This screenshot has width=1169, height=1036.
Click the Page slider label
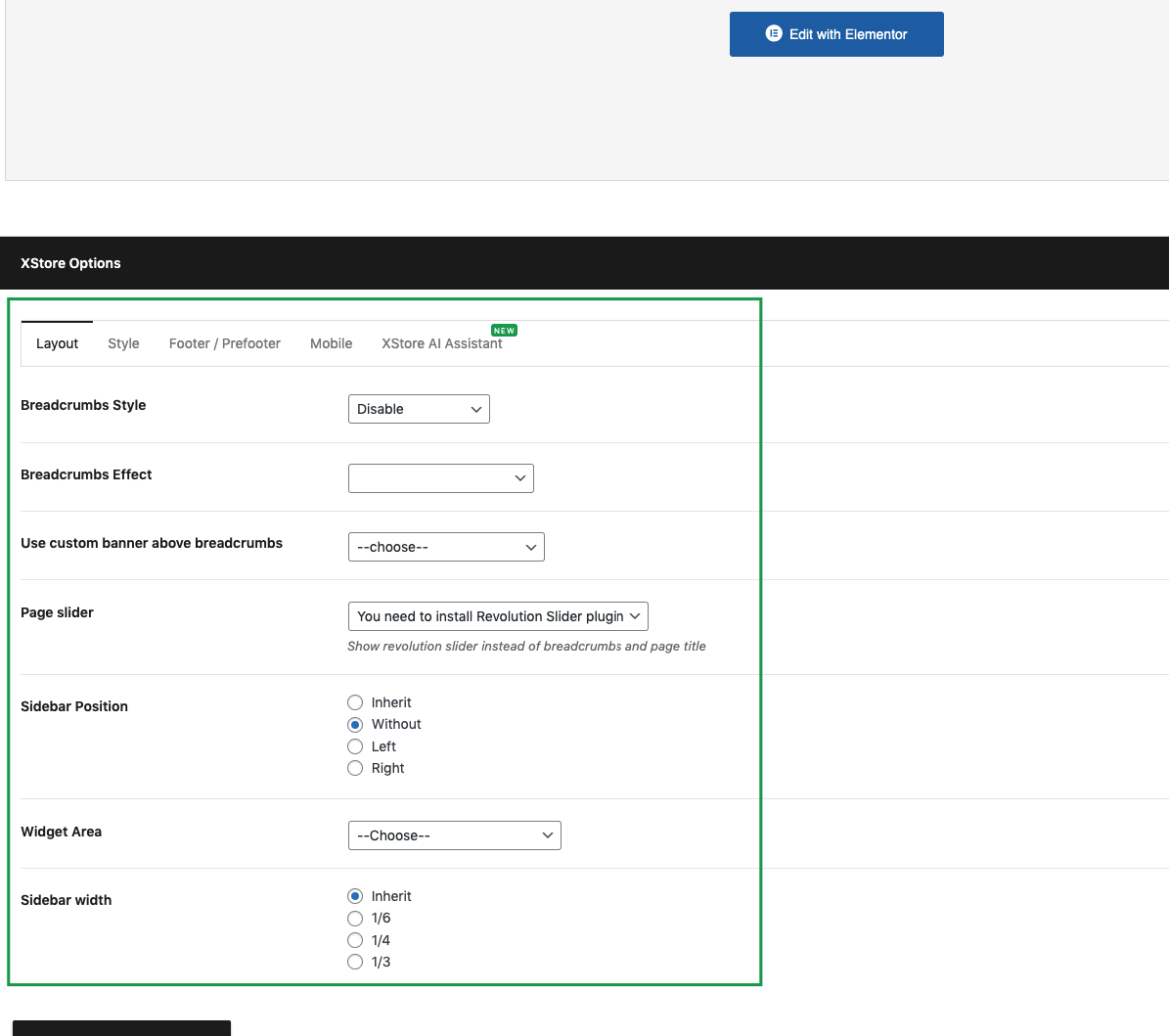tap(58, 612)
